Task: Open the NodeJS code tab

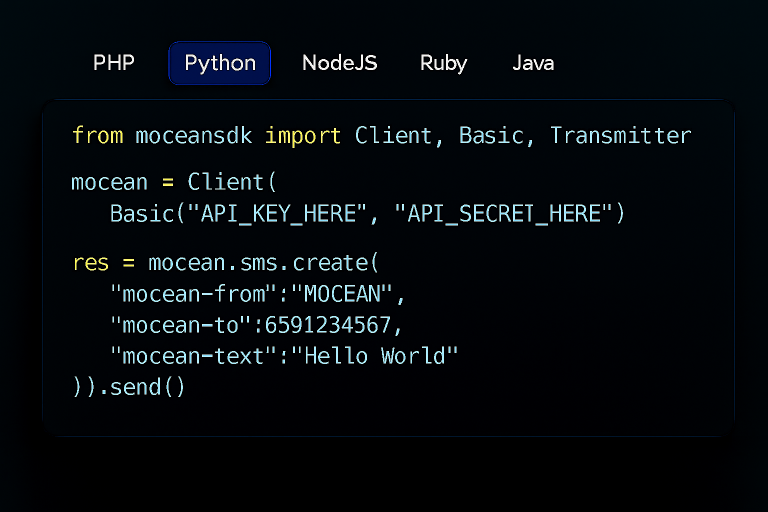Action: [340, 63]
